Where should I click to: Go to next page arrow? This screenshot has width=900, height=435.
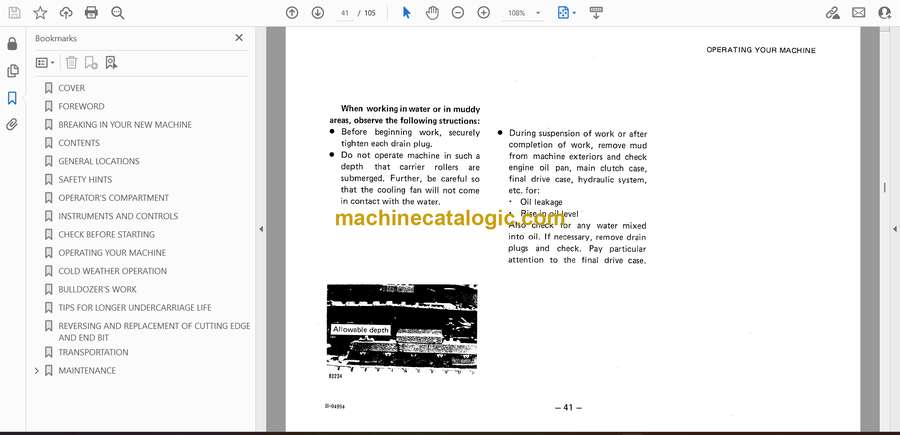pyautogui.click(x=318, y=13)
